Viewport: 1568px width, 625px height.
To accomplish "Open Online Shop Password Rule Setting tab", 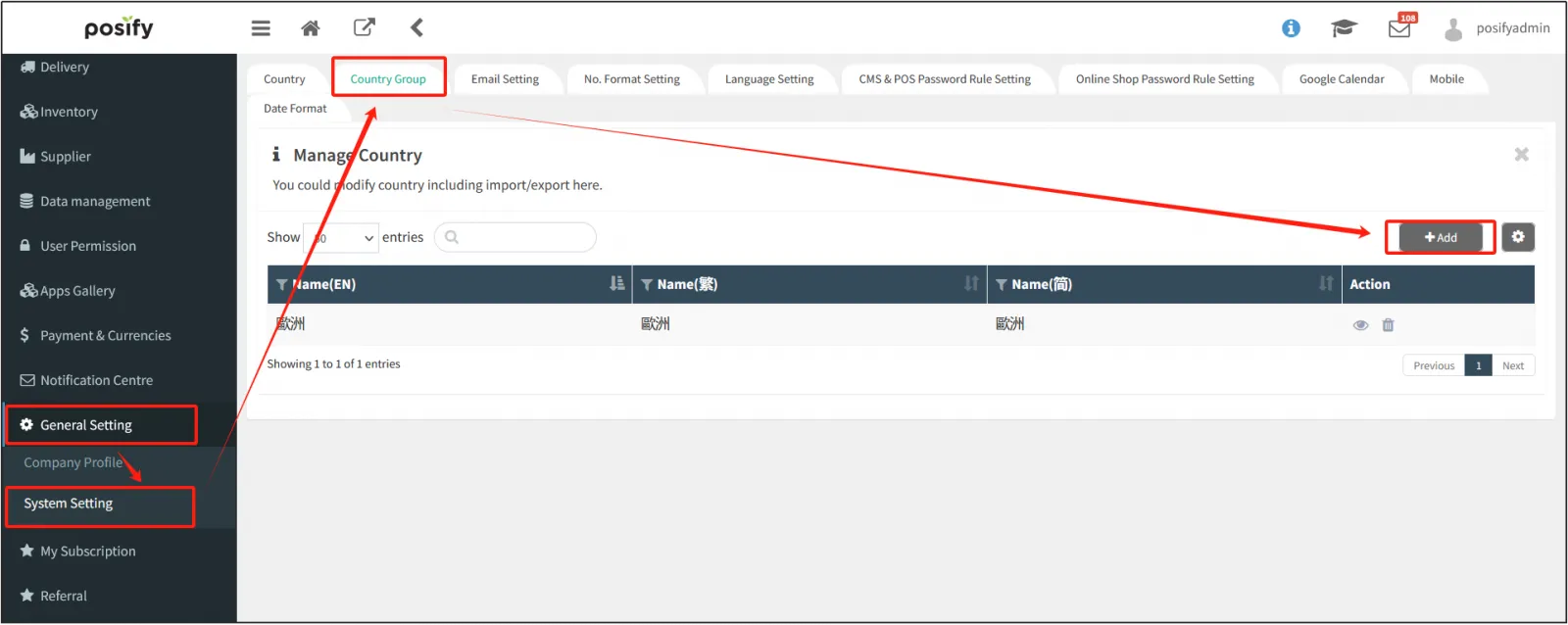I will coord(1165,79).
